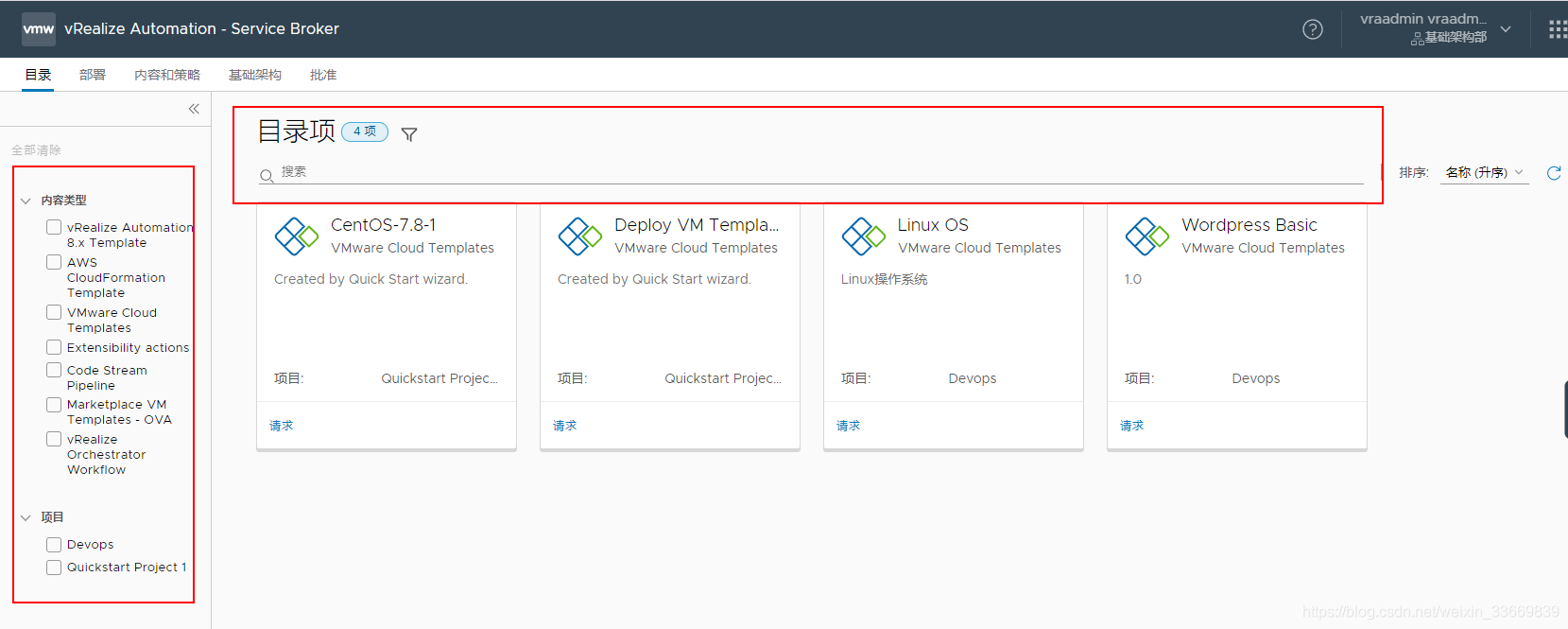
Task: Click the Wordpress Basic card icon
Action: (x=1146, y=236)
